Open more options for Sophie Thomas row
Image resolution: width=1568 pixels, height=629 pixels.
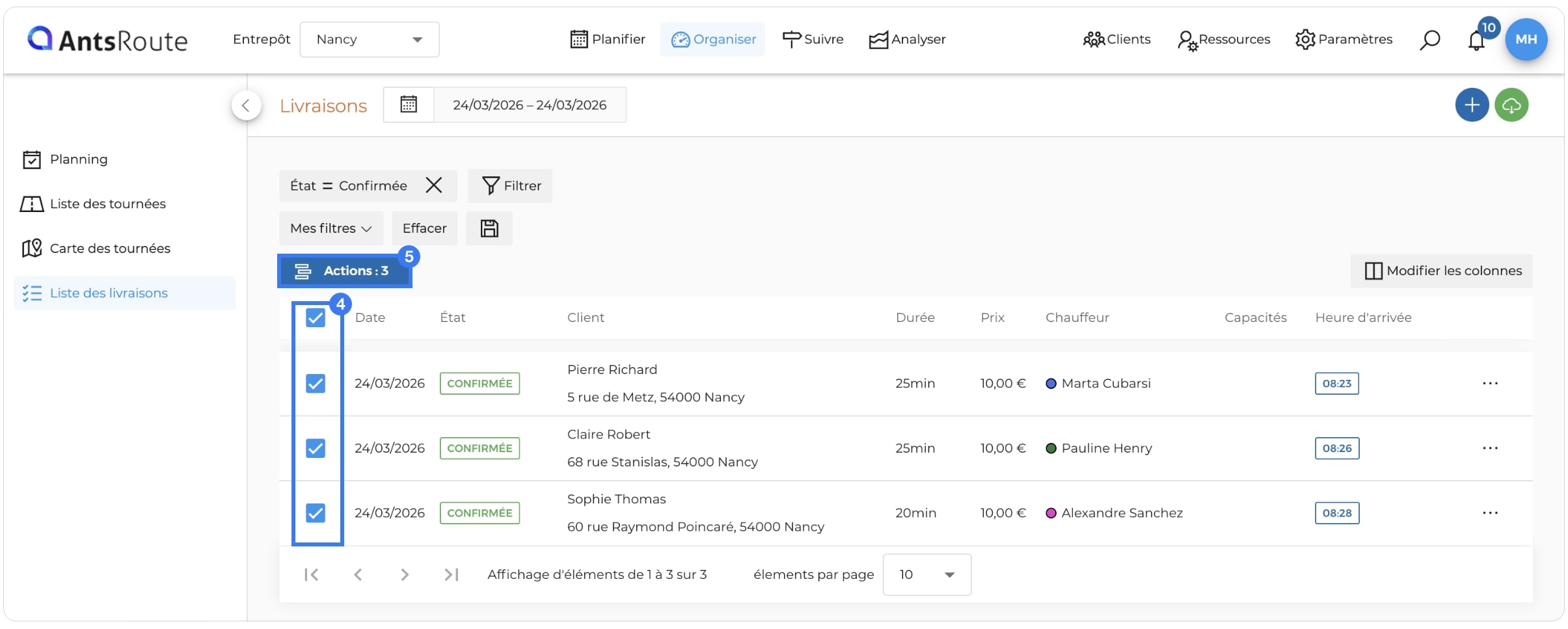(1490, 513)
